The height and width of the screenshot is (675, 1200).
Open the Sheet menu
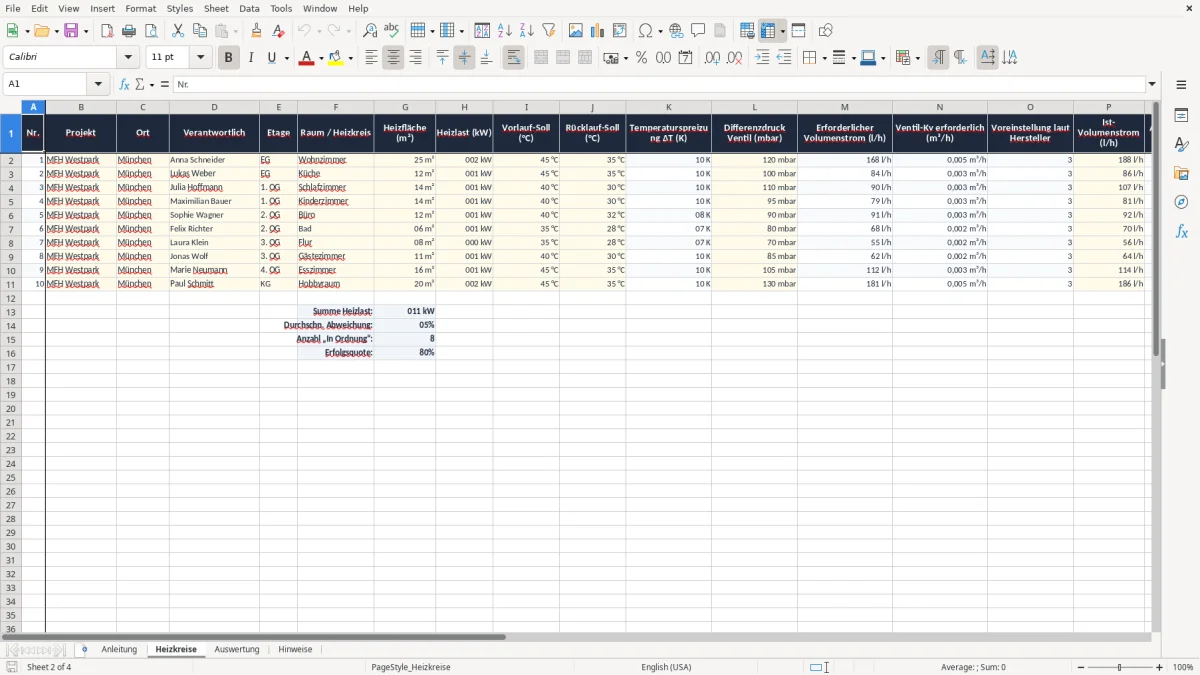coord(216,8)
